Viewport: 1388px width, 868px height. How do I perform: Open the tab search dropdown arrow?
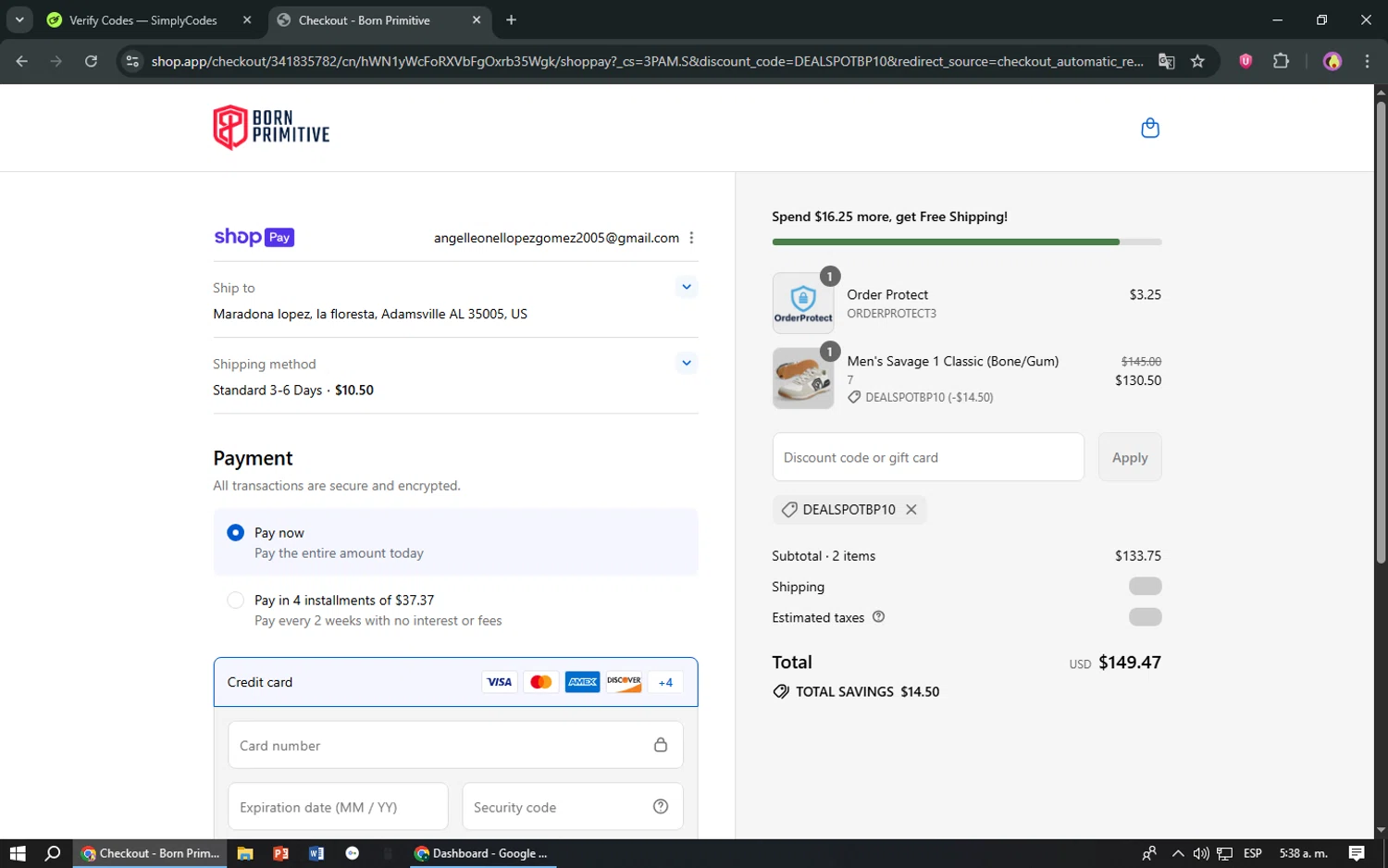pyautogui.click(x=19, y=19)
